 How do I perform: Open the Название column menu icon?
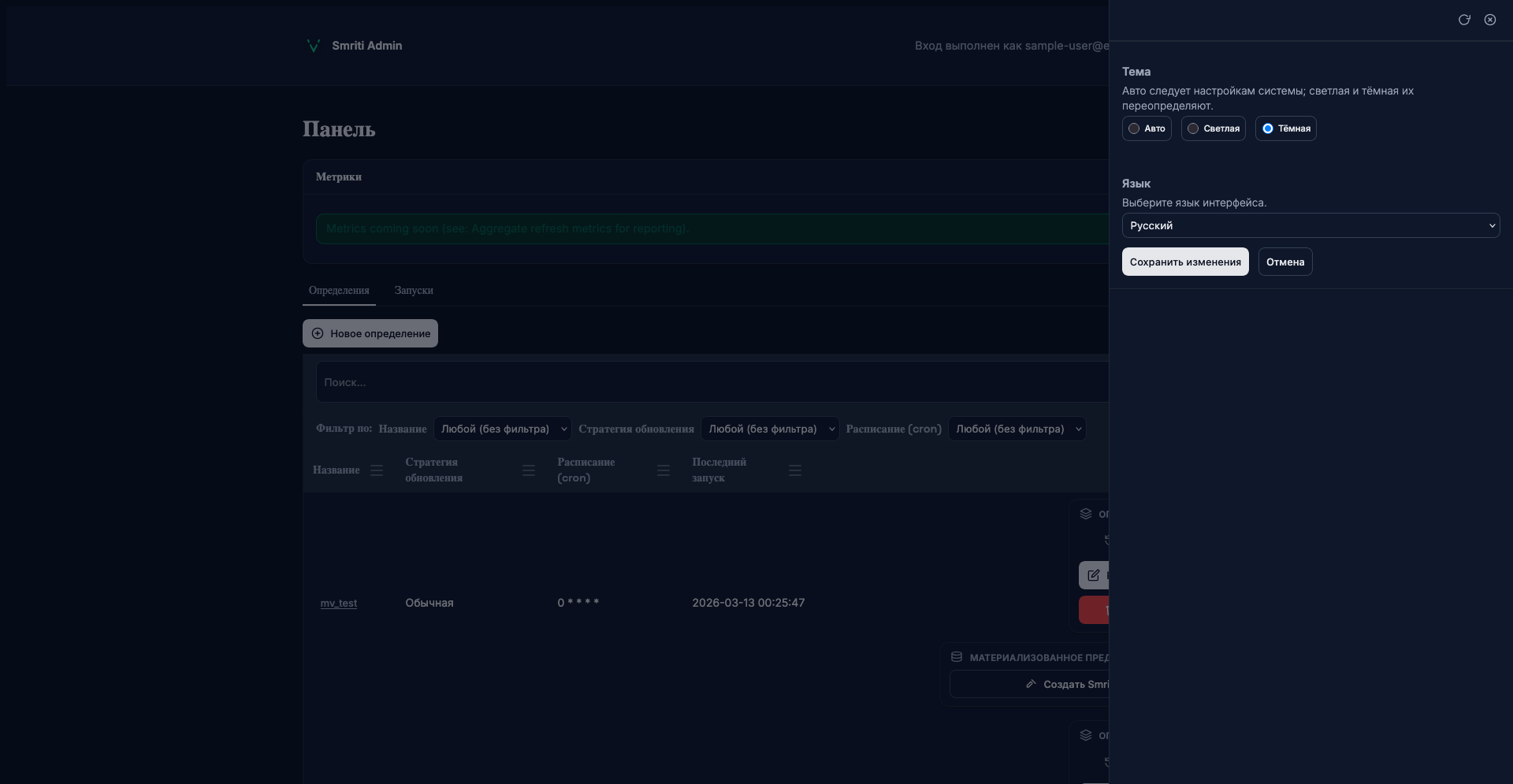pos(377,470)
